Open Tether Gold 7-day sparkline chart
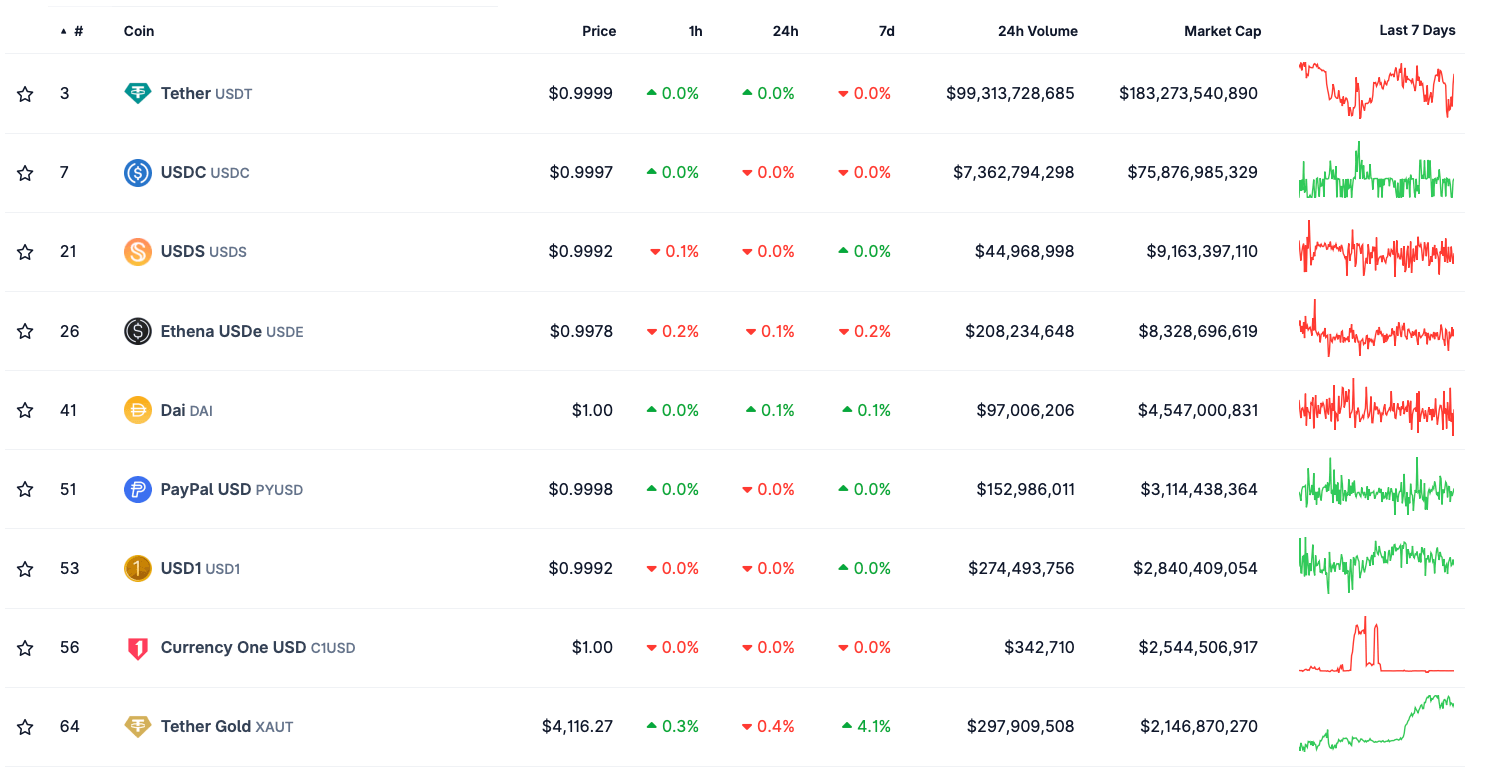 tap(1376, 724)
